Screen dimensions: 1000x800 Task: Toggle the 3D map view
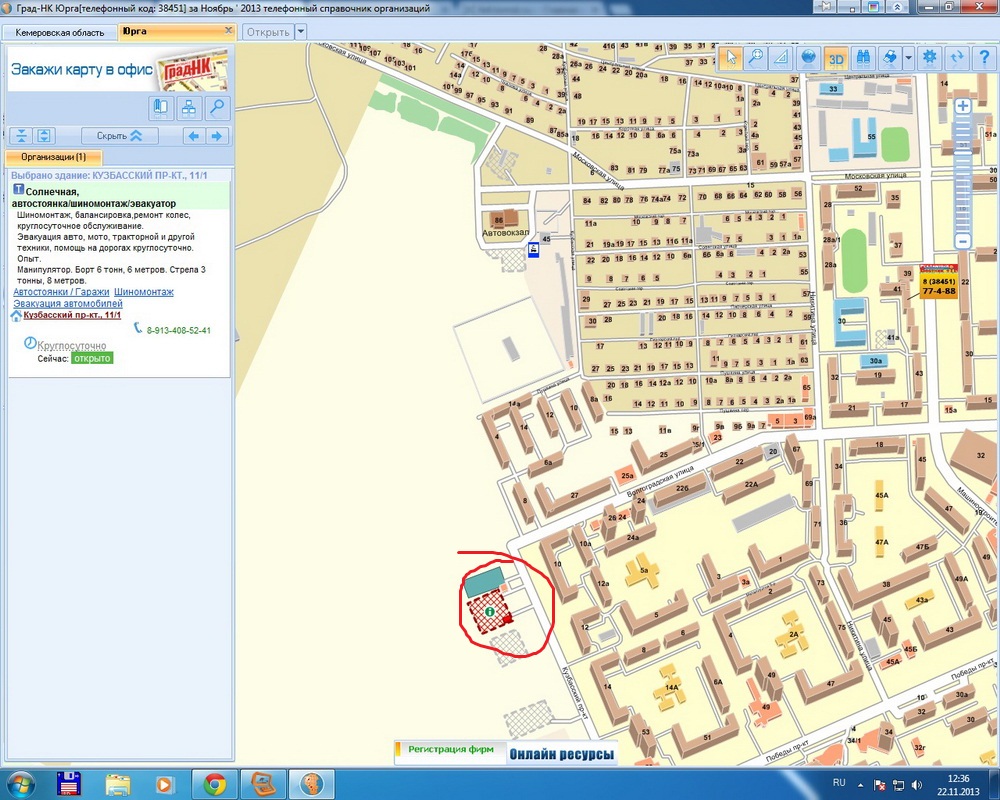click(836, 57)
